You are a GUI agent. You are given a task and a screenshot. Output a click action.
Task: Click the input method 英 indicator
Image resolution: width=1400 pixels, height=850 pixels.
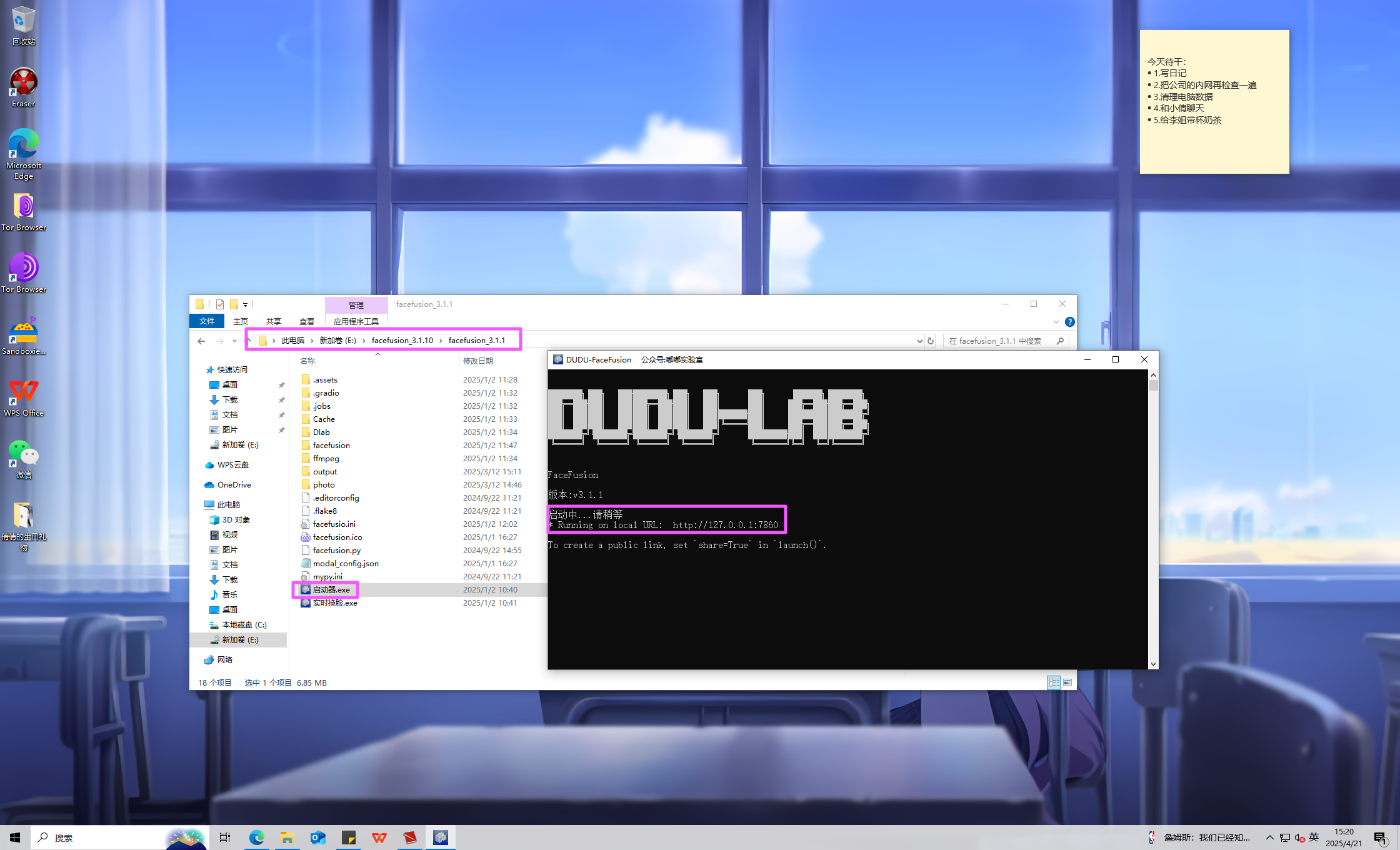[1314, 837]
